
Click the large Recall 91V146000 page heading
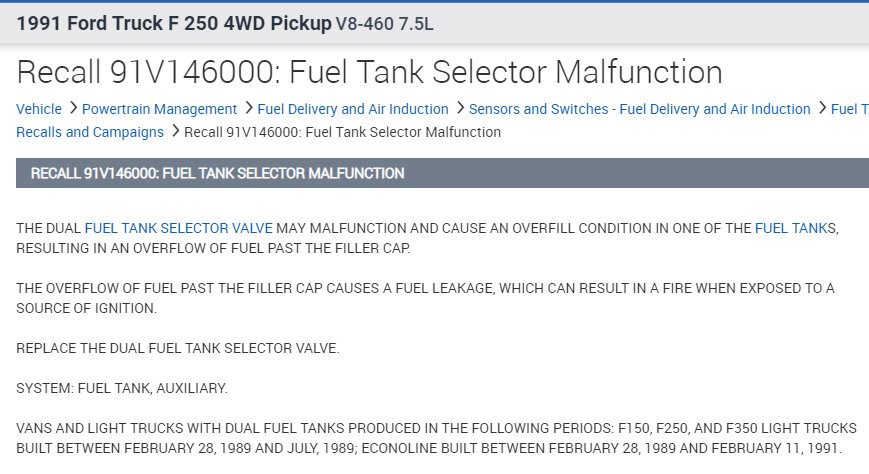[x=369, y=72]
